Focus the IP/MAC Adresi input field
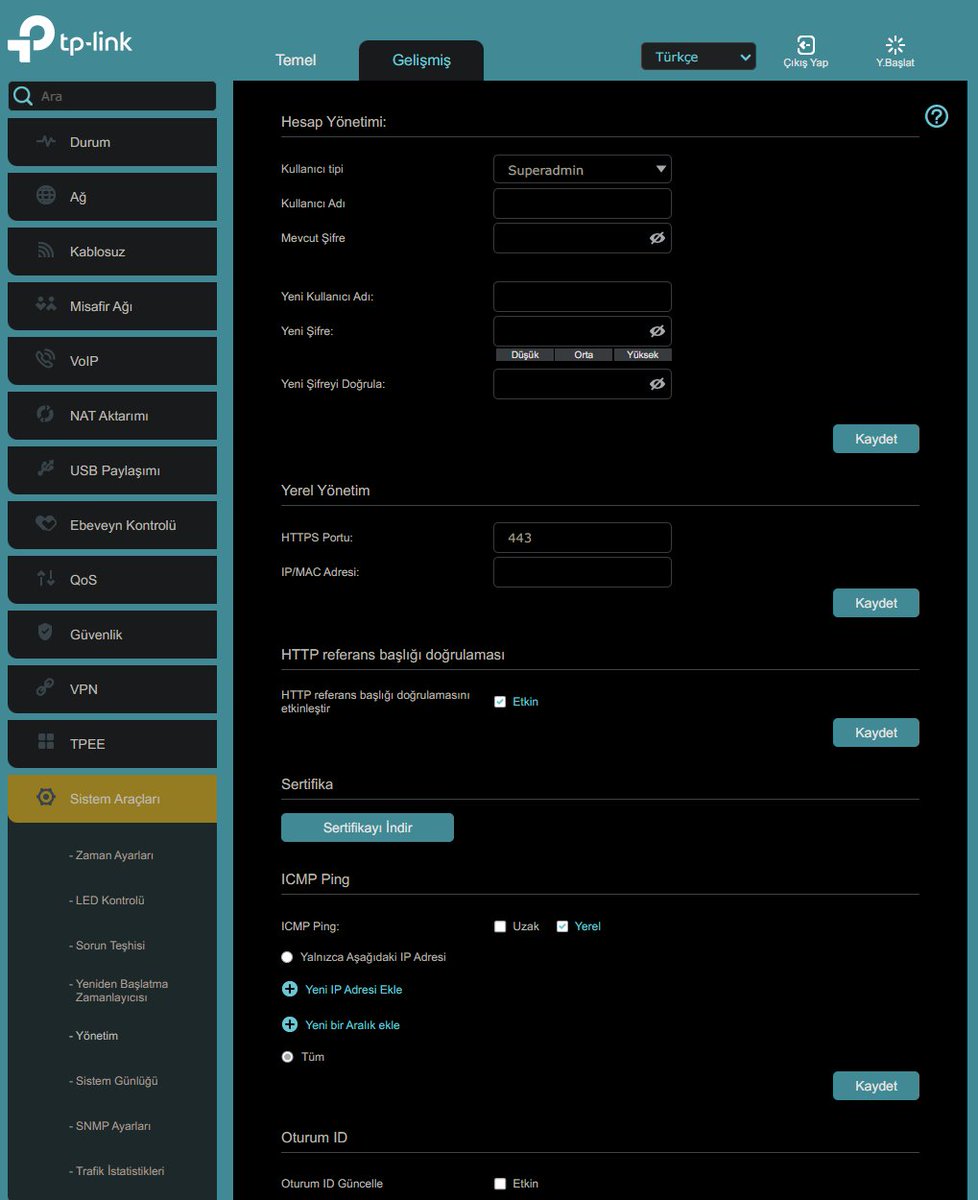The width and height of the screenshot is (978, 1200). pyautogui.click(x=582, y=572)
